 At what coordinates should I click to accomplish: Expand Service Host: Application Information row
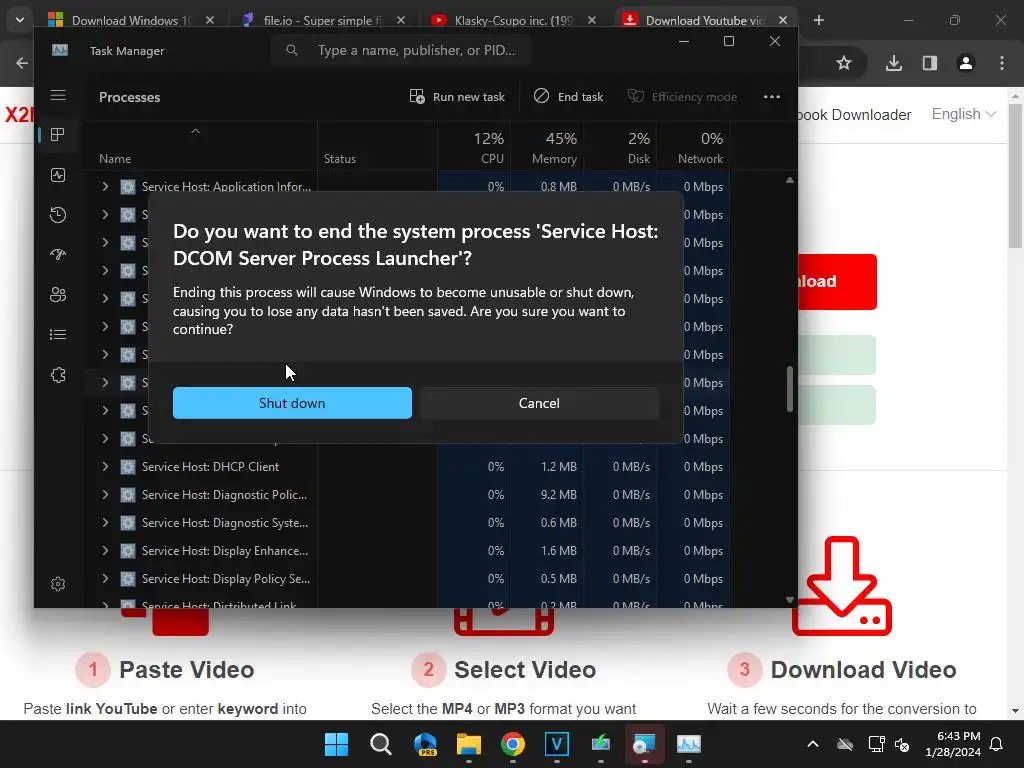coord(105,186)
